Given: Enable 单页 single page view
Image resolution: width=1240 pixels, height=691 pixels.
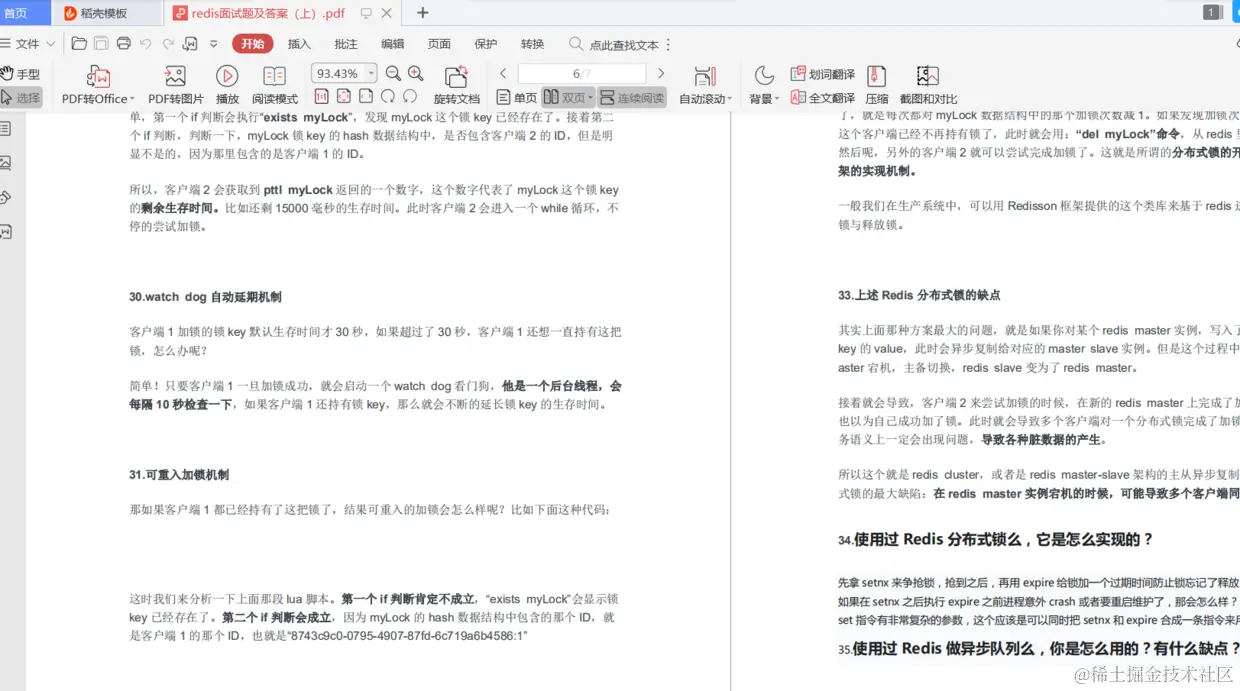Looking at the screenshot, I should pos(517,98).
